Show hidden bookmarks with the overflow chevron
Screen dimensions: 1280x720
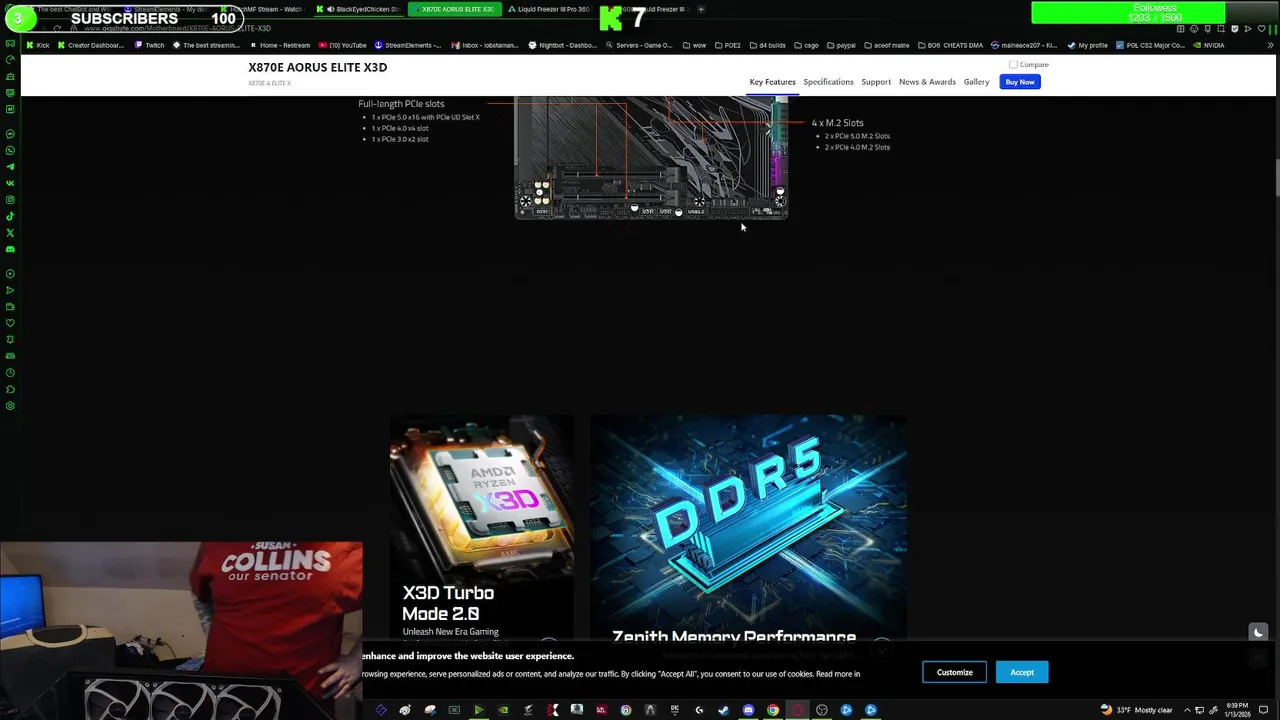pos(1270,45)
